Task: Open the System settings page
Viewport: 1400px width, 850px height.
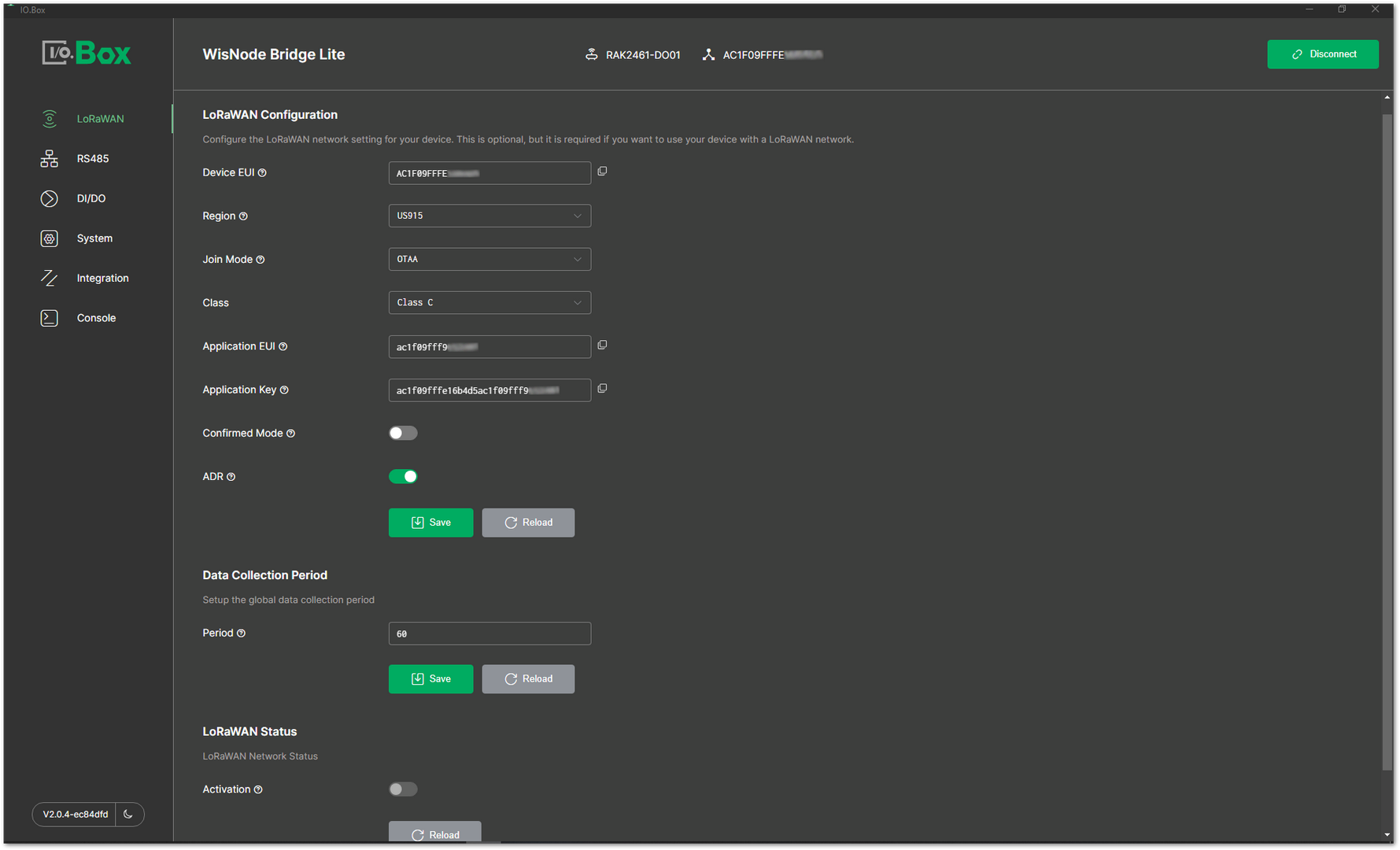Action: point(94,238)
